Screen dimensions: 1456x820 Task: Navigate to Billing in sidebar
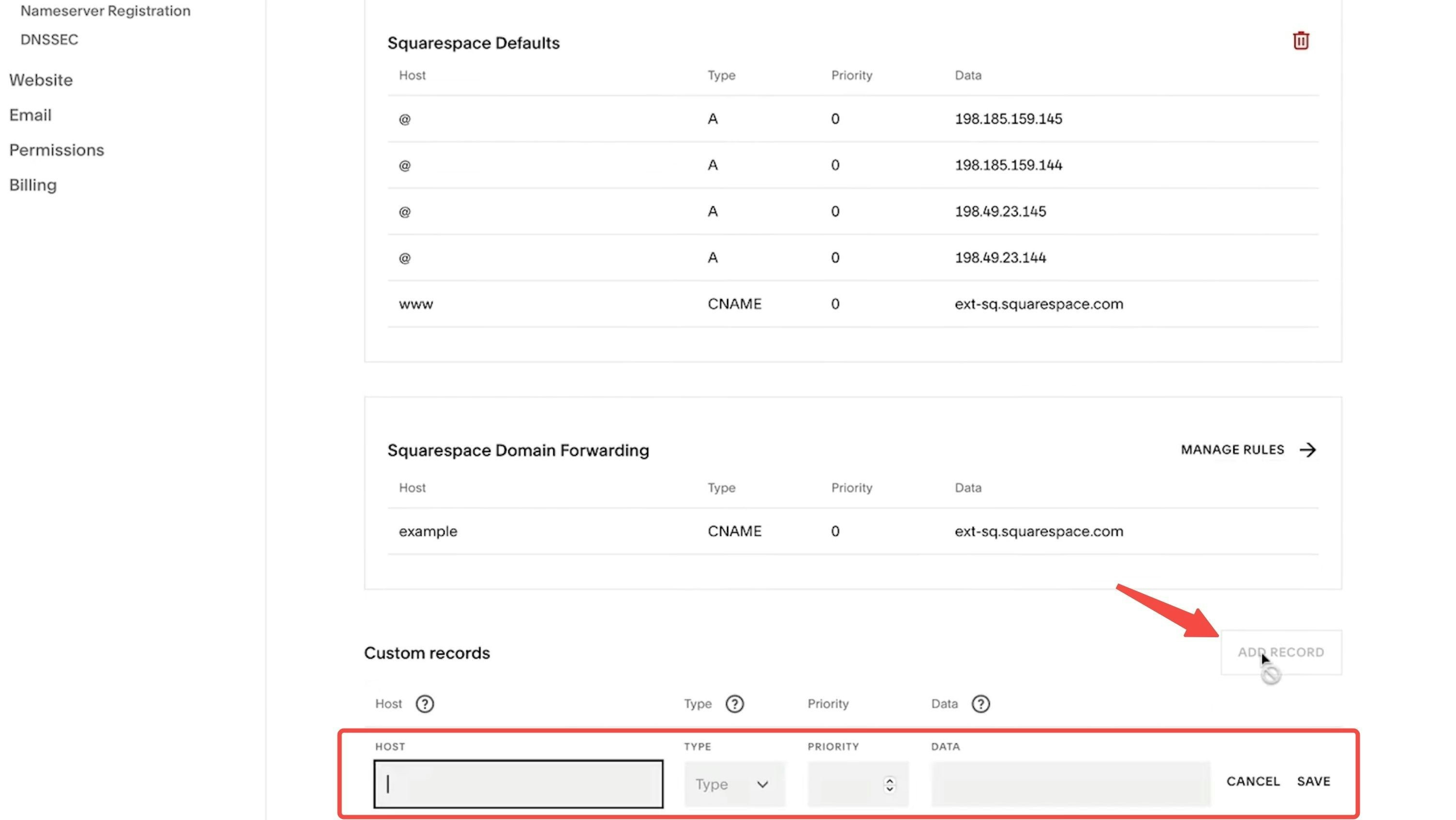(x=33, y=185)
